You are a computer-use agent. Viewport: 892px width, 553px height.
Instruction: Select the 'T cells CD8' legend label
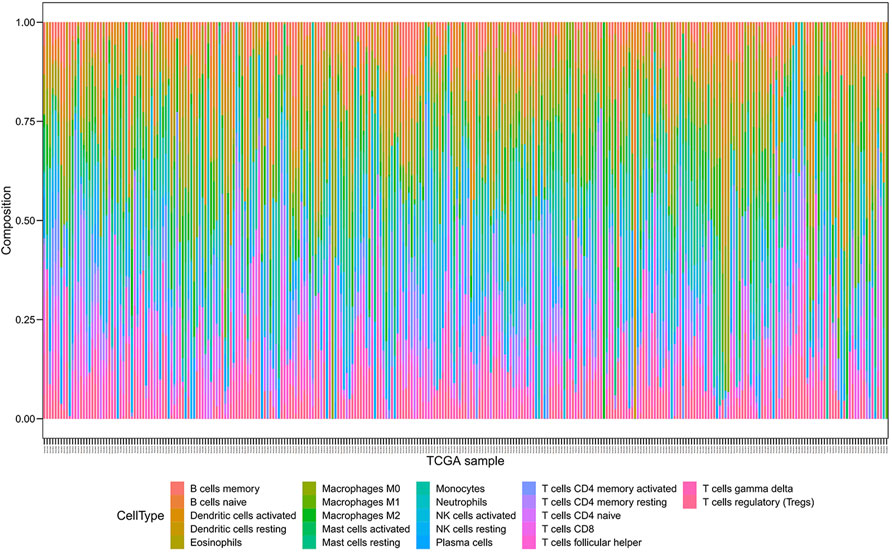pyautogui.click(x=568, y=529)
